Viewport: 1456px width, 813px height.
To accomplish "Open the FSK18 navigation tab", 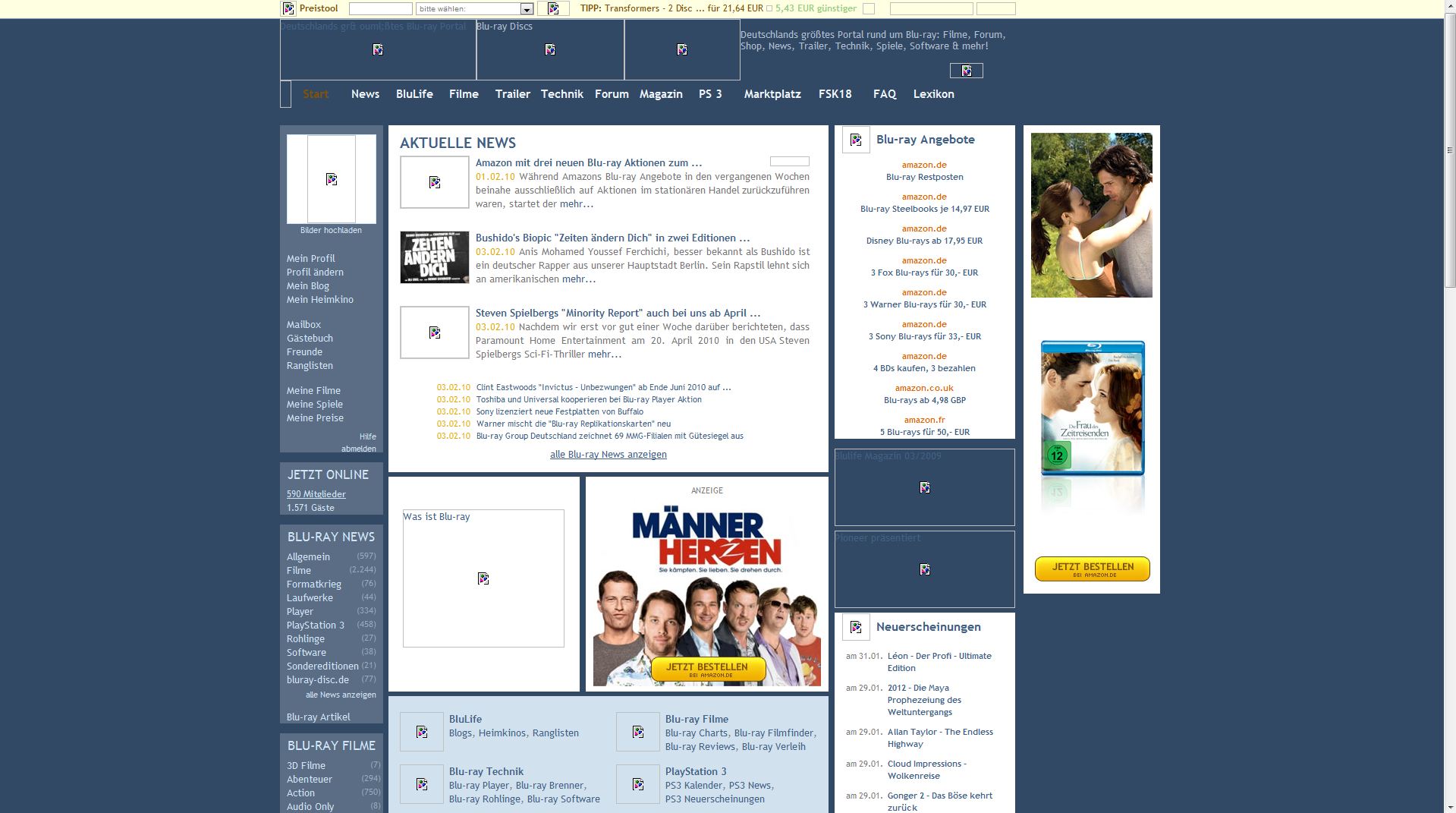I will click(x=835, y=94).
